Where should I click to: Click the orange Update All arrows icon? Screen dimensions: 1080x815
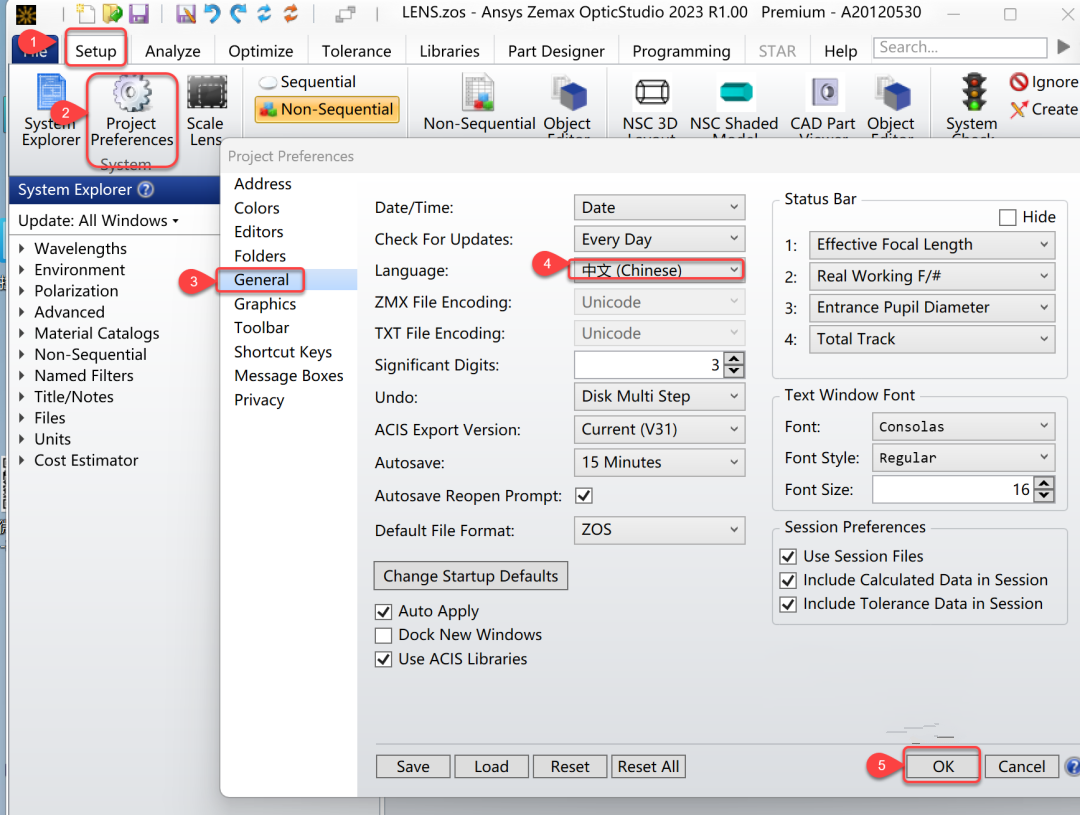pyautogui.click(x=291, y=13)
